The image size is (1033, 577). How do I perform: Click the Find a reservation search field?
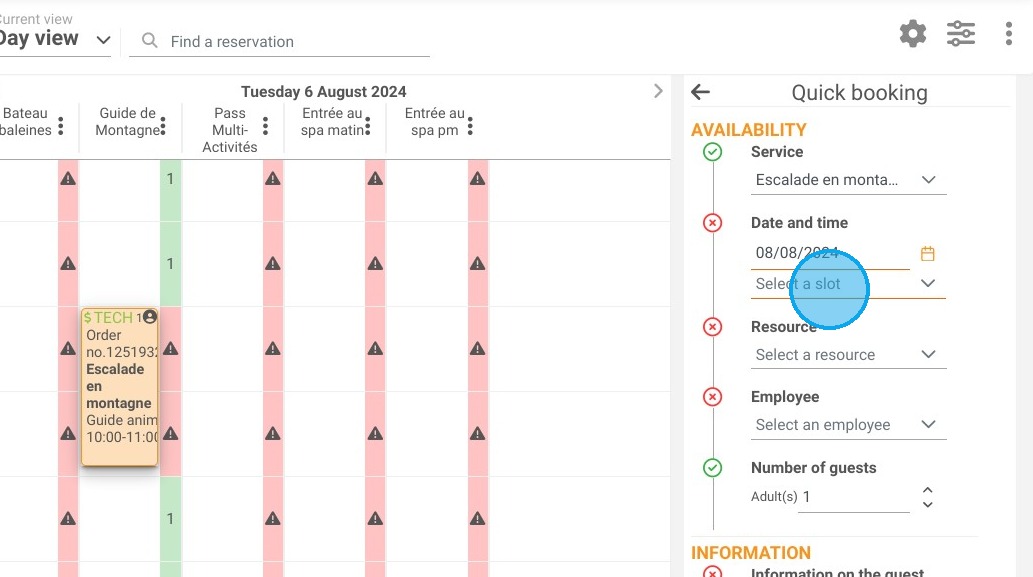[279, 41]
